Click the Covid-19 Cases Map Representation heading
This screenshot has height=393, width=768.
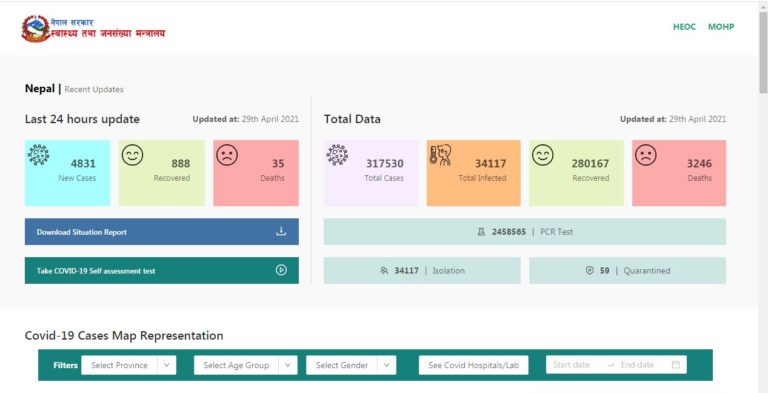point(124,336)
